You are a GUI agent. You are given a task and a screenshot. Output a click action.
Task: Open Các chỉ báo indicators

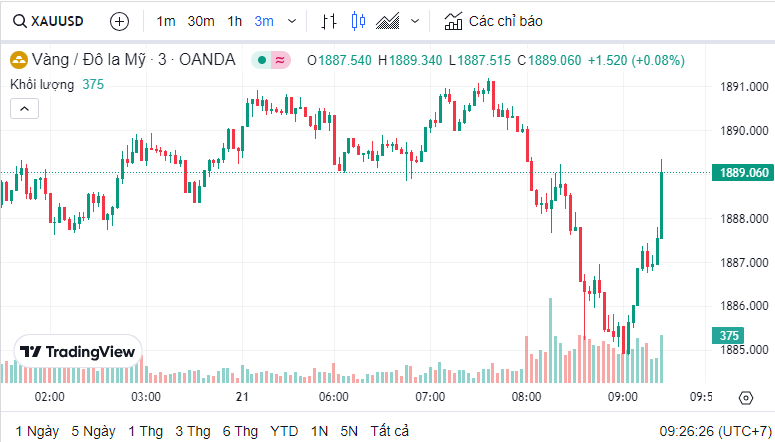point(494,21)
